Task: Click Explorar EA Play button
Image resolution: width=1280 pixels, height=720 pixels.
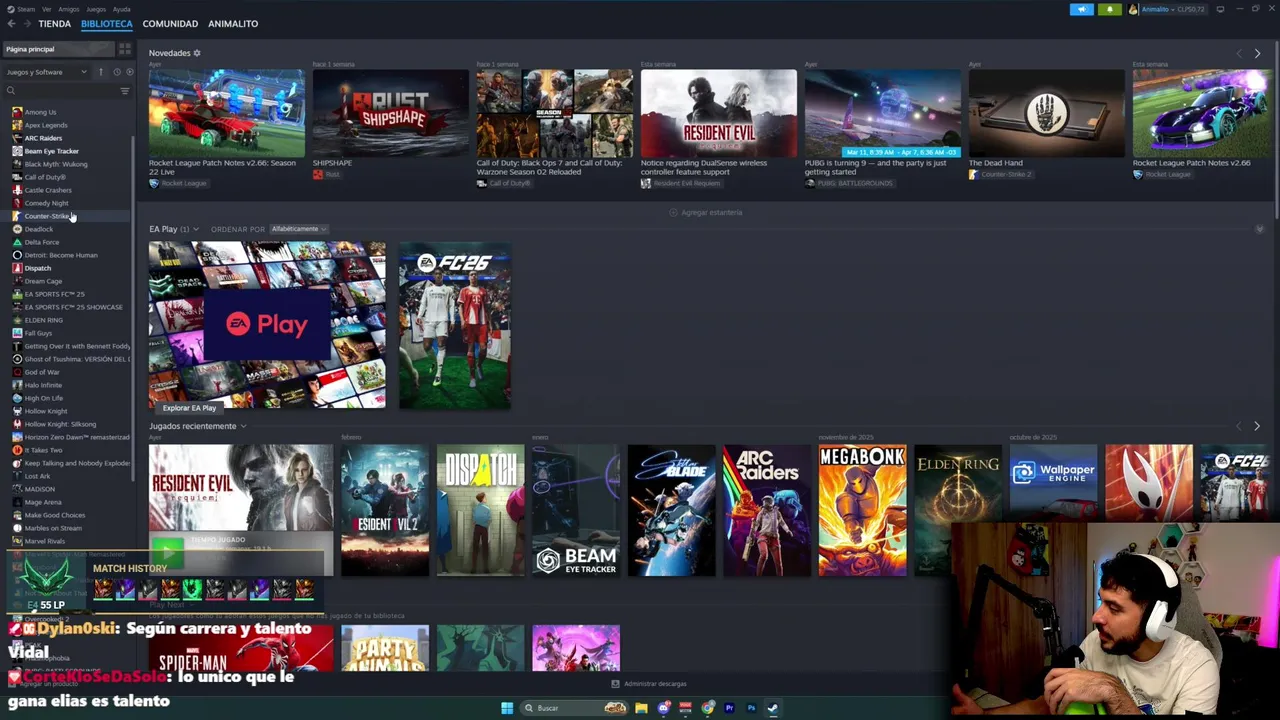Action: coord(189,408)
